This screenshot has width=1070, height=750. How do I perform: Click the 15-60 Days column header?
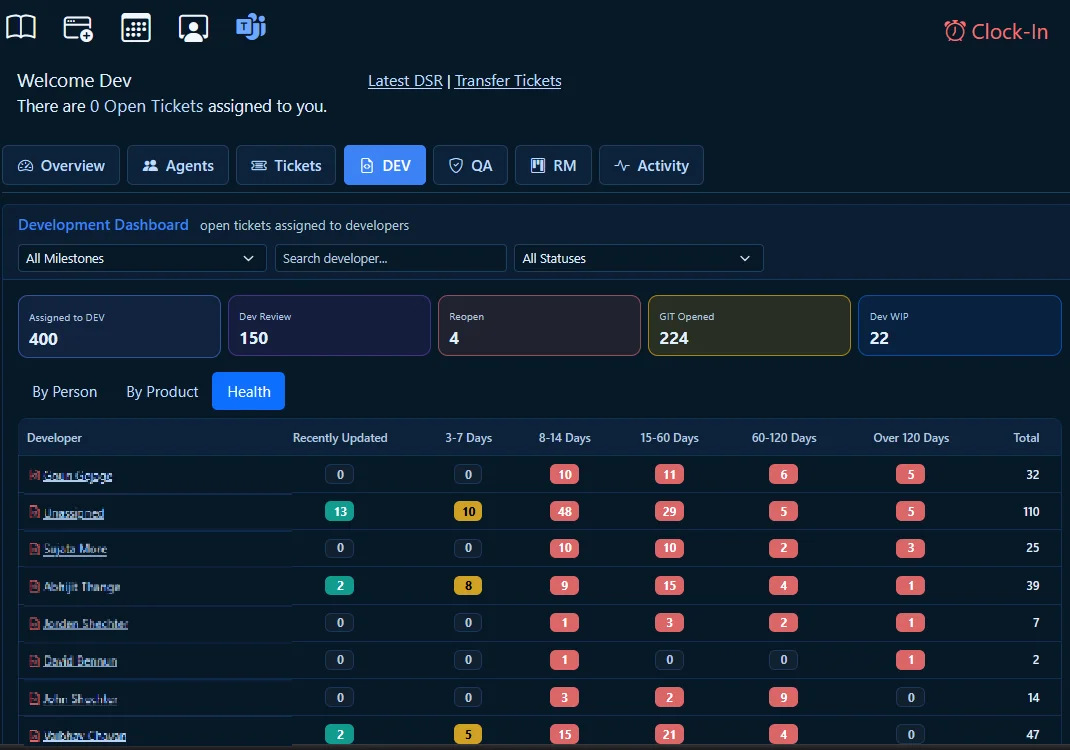pyautogui.click(x=669, y=438)
